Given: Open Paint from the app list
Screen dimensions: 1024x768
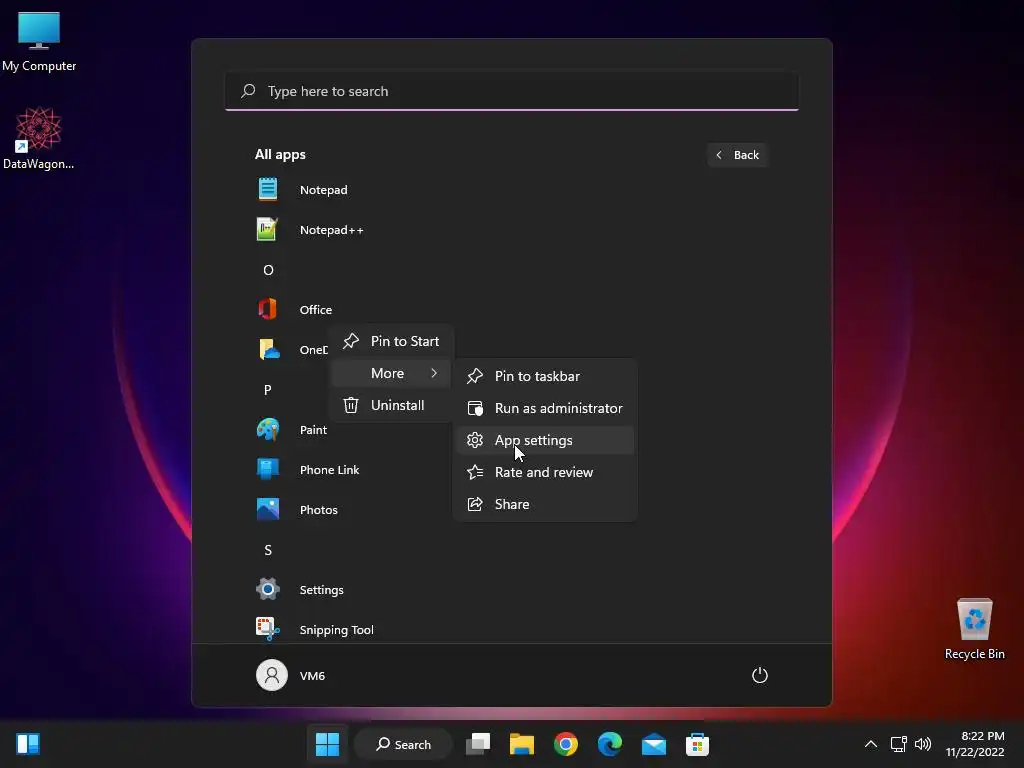Looking at the screenshot, I should tap(313, 430).
